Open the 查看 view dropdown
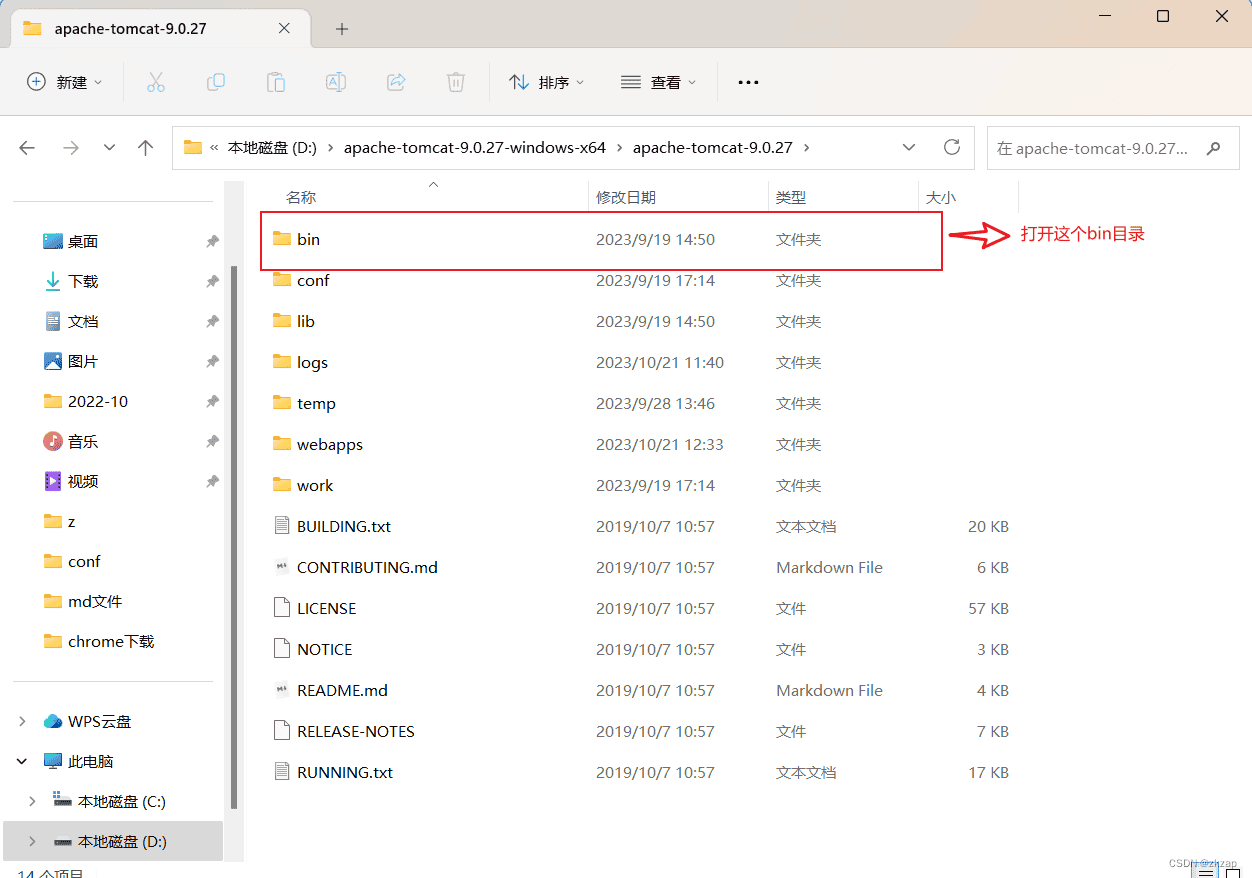1252x878 pixels. point(658,82)
